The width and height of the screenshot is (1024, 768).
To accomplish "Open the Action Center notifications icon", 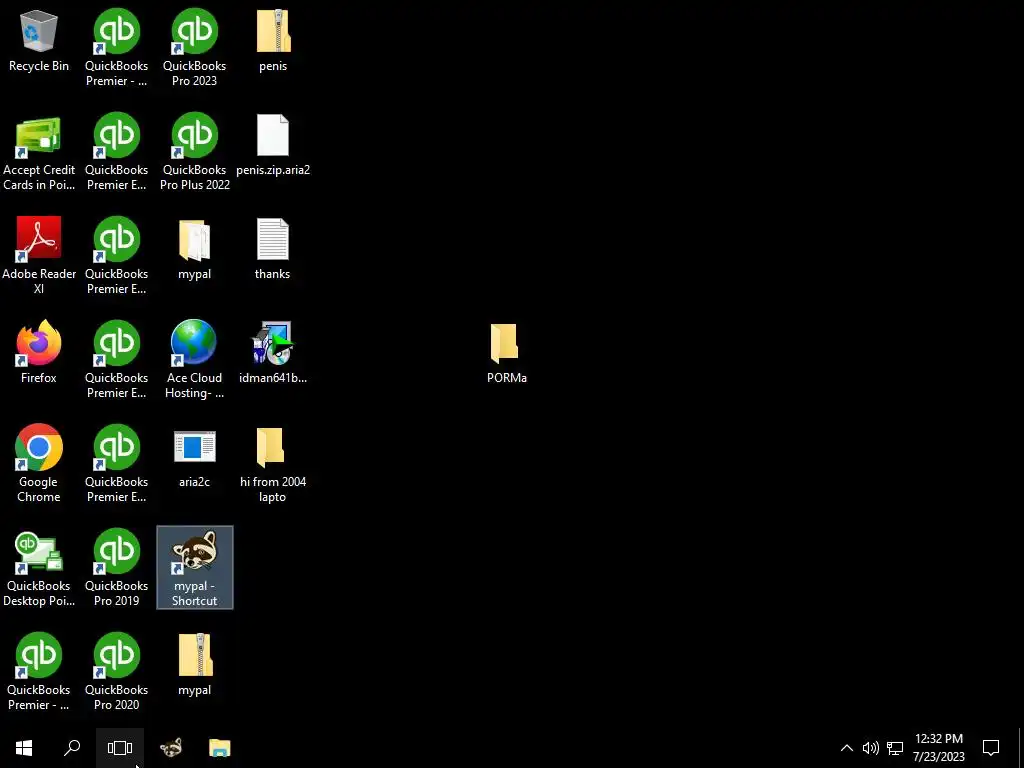I will tap(991, 748).
